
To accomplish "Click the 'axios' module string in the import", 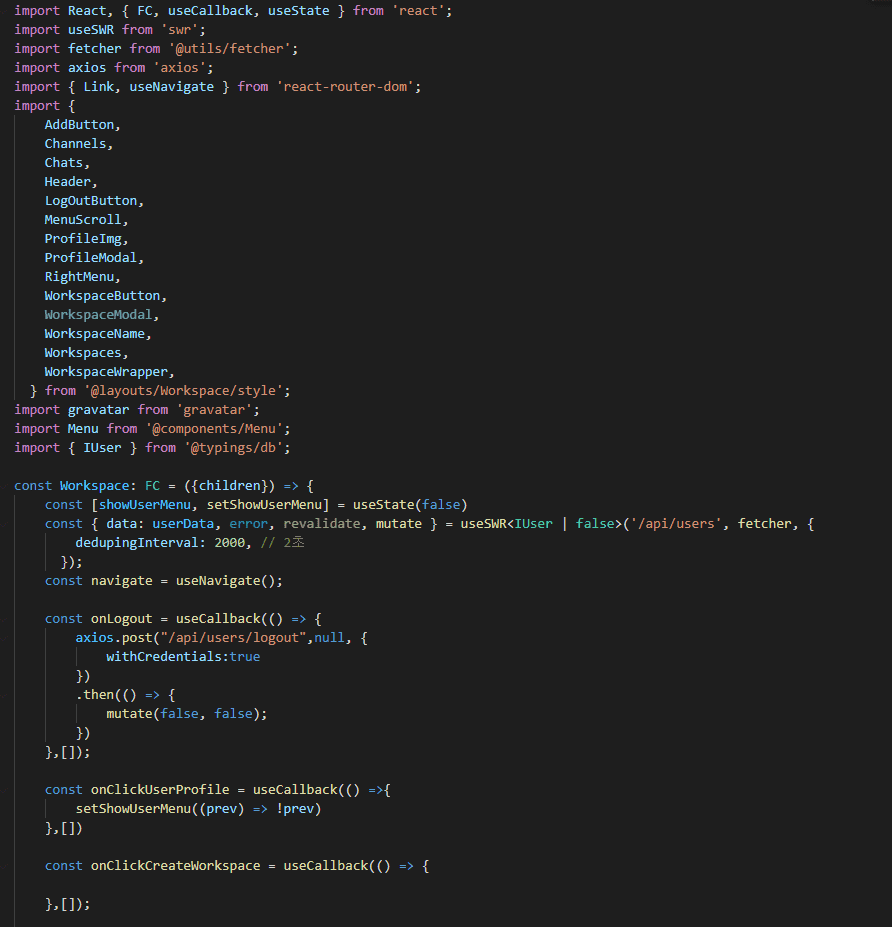I will point(180,67).
